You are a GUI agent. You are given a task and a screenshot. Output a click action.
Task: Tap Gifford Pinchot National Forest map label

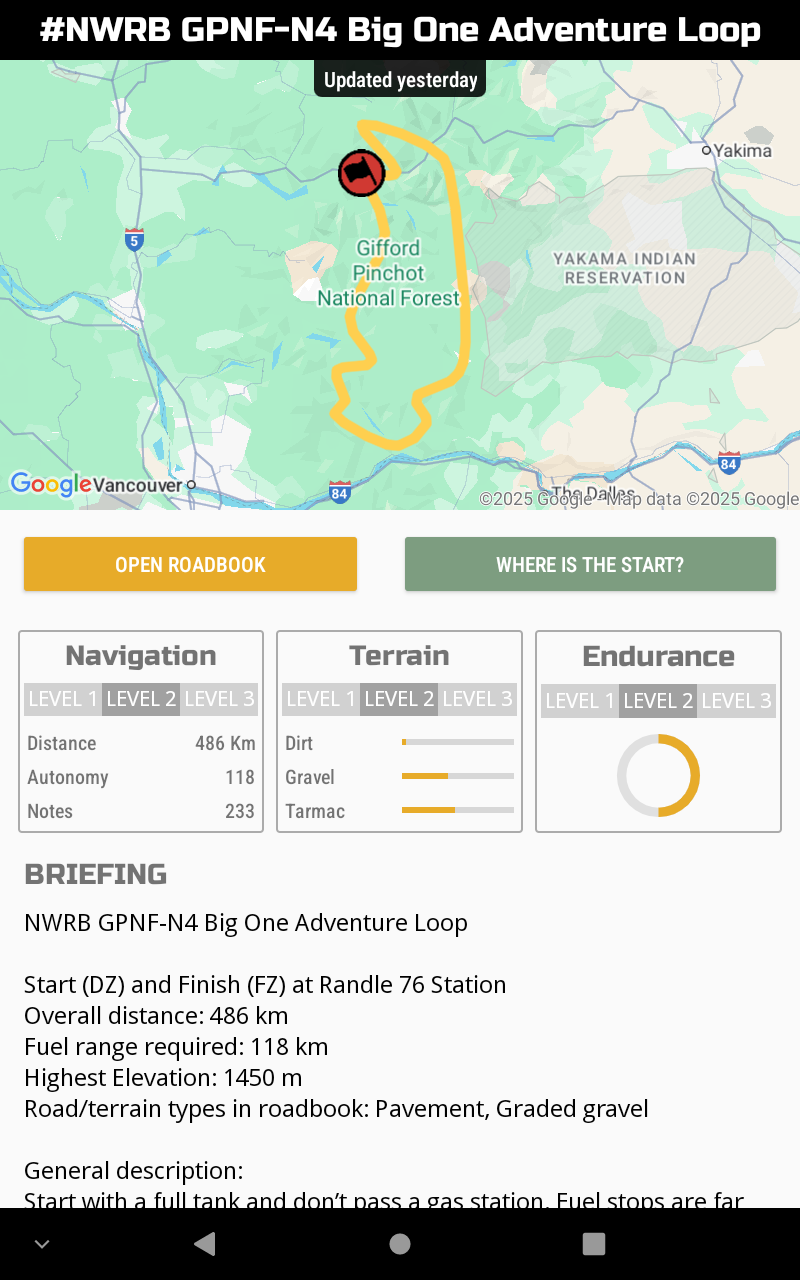388,273
